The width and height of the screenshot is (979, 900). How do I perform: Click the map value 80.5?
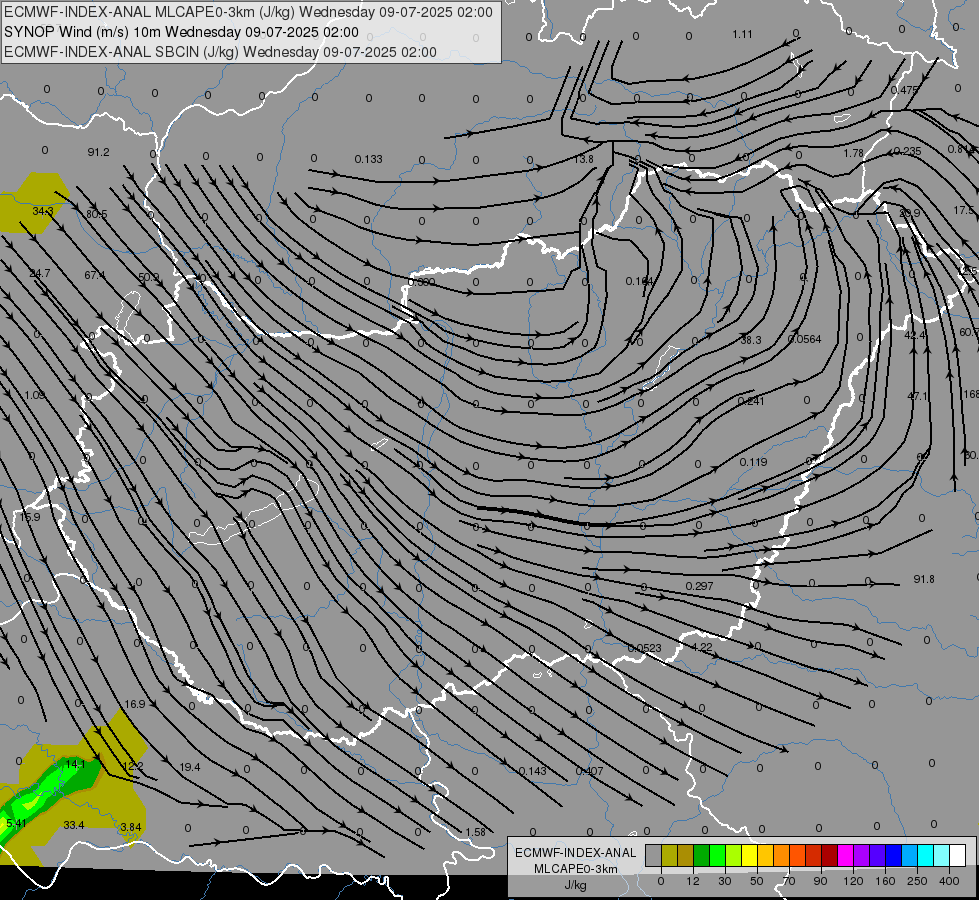click(97, 214)
